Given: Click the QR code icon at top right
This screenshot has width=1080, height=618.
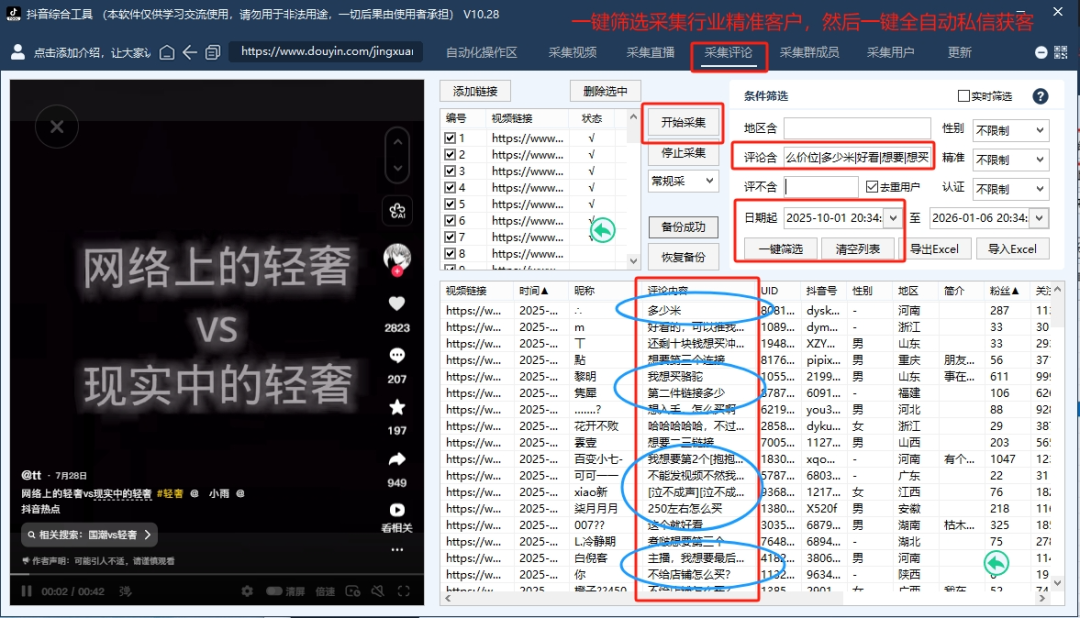Looking at the screenshot, I should point(1061,52).
